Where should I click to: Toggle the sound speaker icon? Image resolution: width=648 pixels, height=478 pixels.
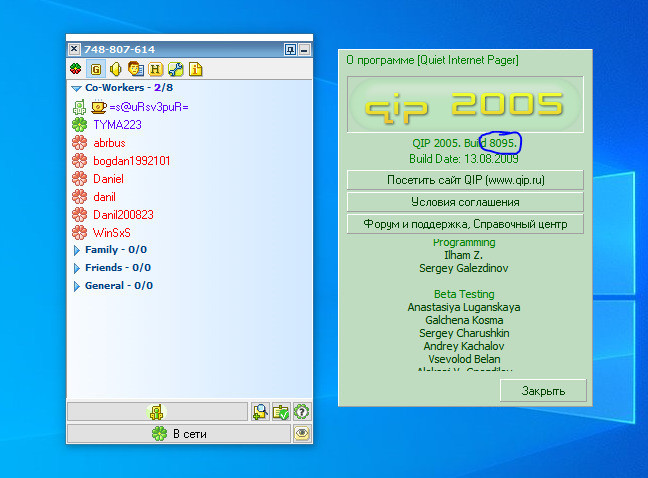pyautogui.click(x=116, y=69)
